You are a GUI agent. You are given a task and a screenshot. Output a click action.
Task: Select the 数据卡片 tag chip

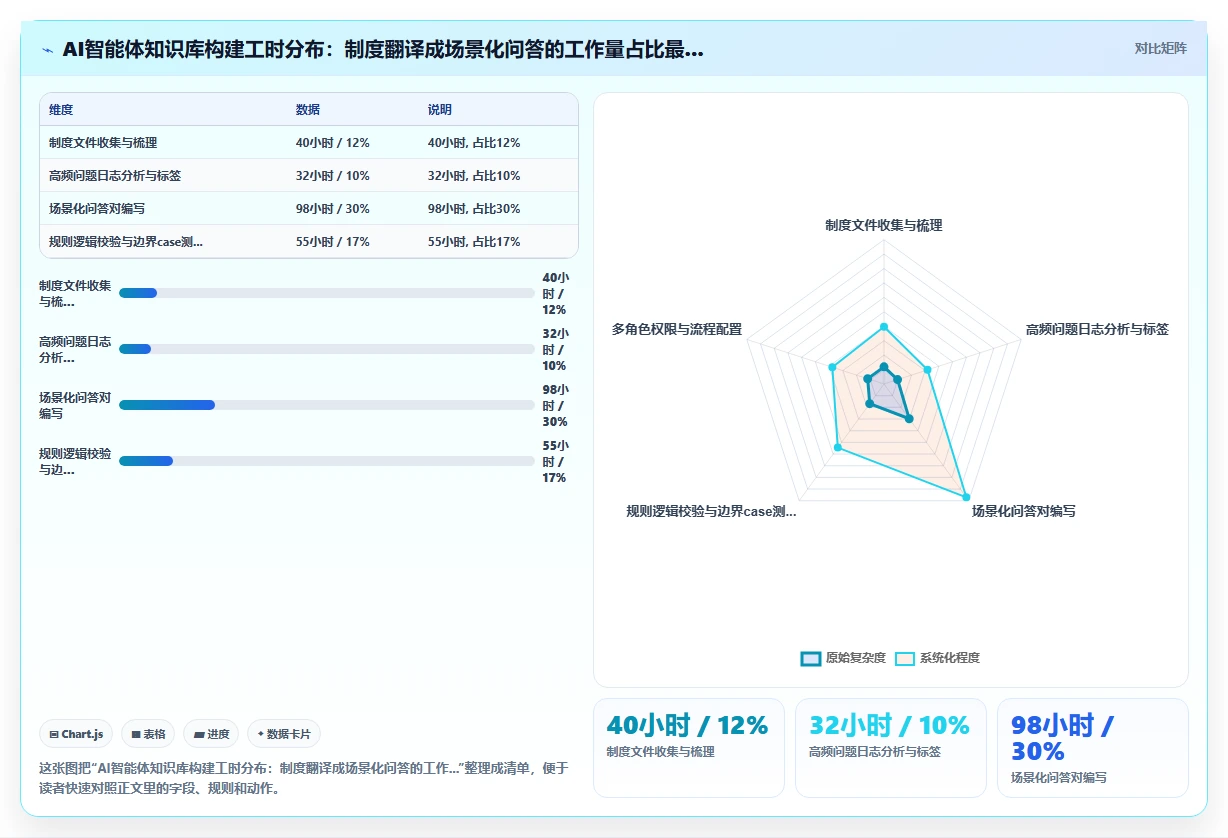tap(284, 734)
